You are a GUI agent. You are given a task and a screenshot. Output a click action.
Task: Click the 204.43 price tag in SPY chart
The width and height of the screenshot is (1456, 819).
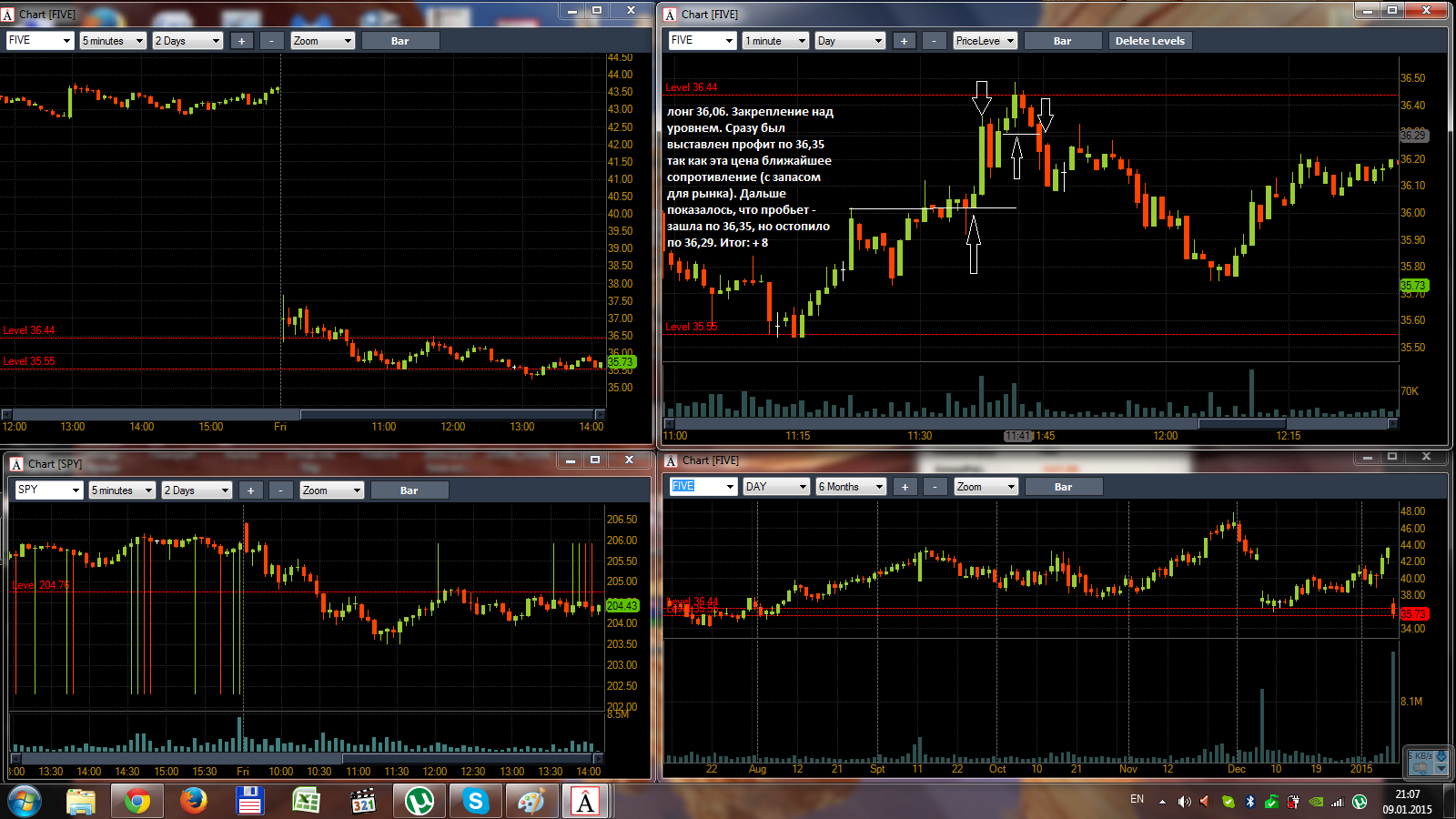[x=622, y=605]
